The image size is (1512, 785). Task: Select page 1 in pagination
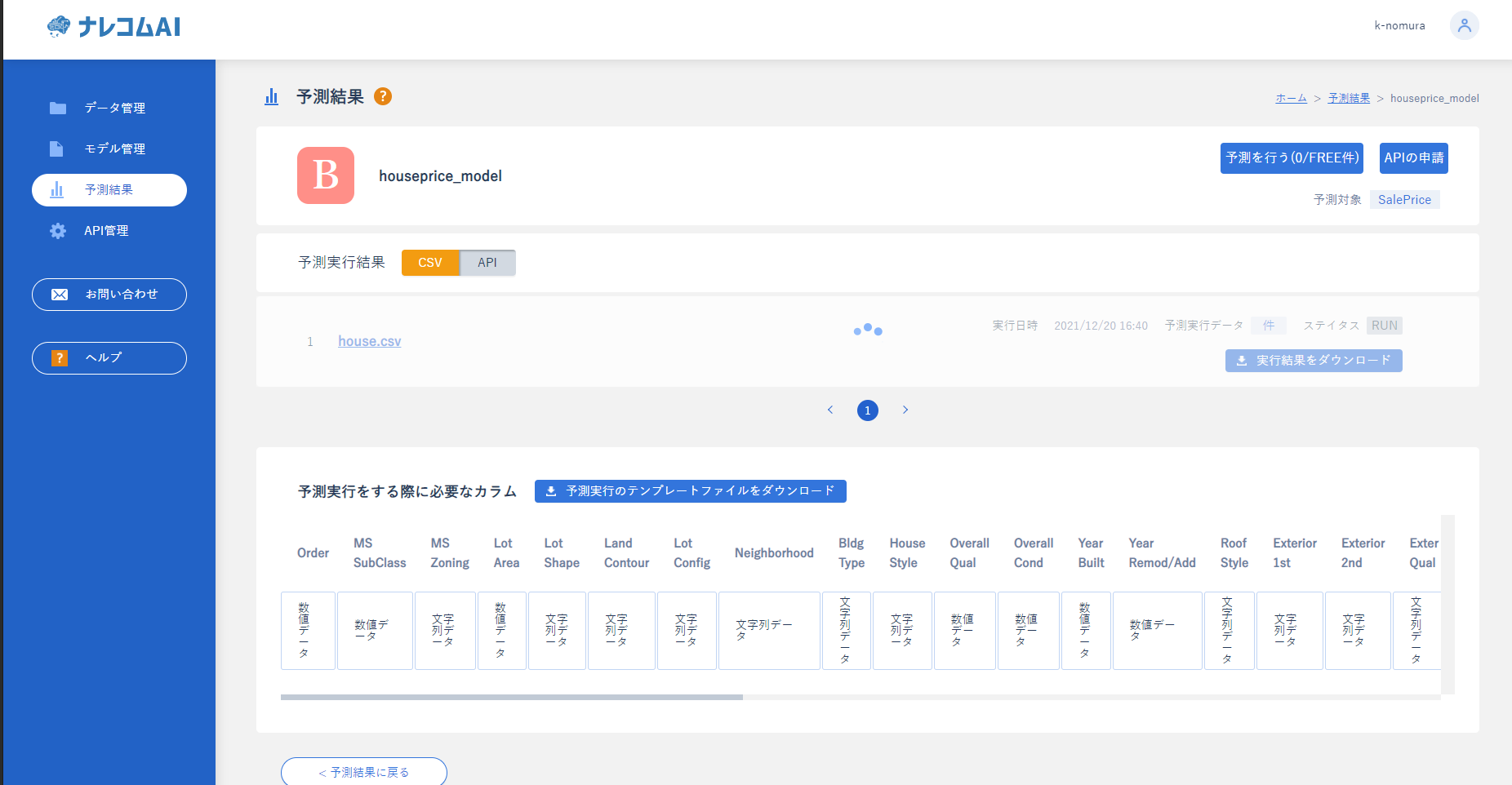click(868, 410)
